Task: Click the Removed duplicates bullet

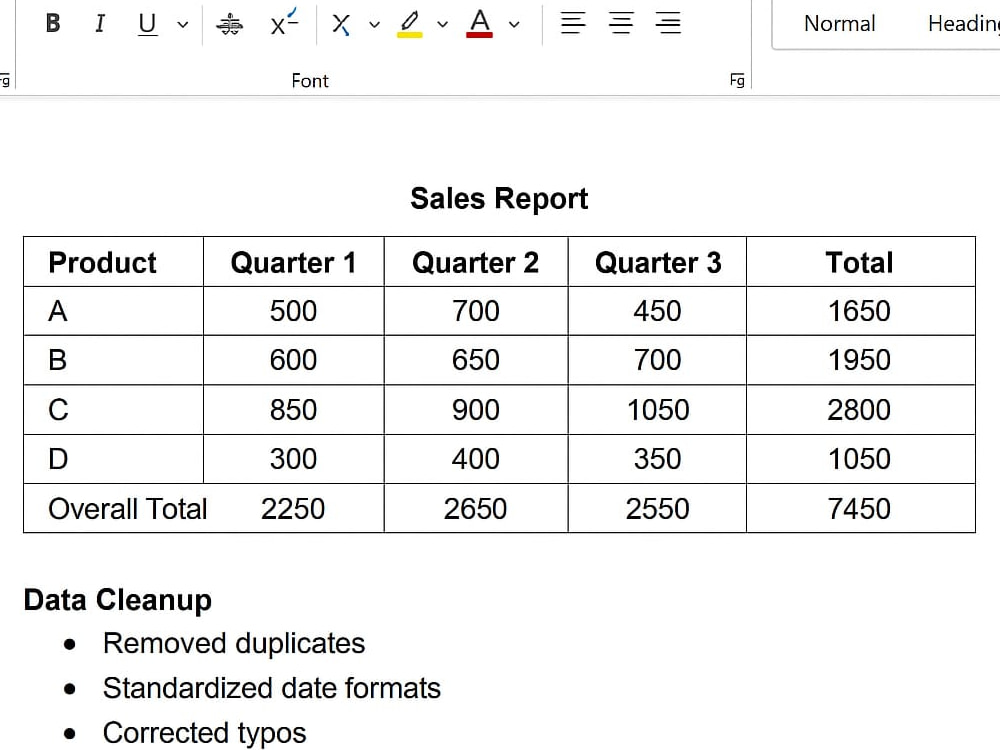Action: click(x=234, y=643)
